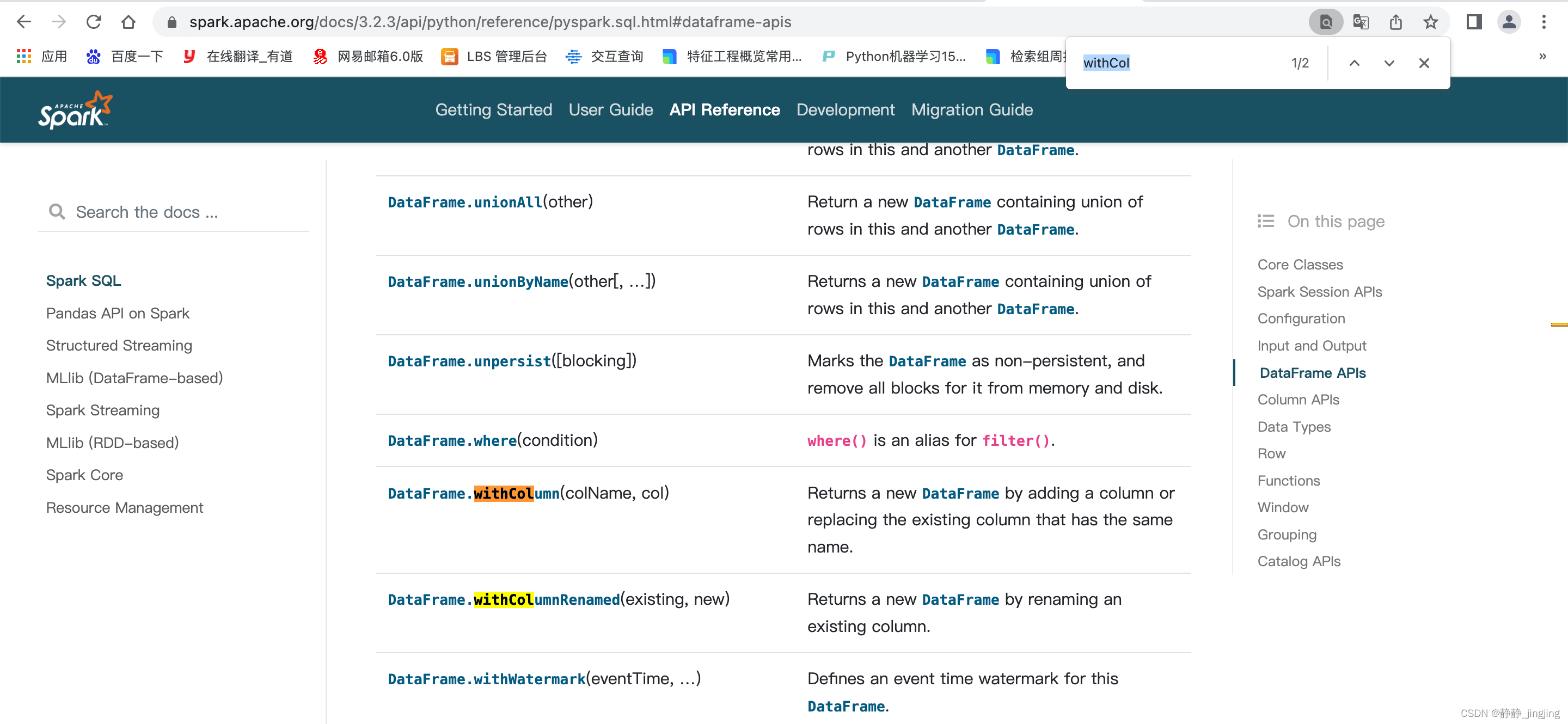1568x724 pixels.
Task: Bookmark this page with the star
Action: pos(1430,22)
